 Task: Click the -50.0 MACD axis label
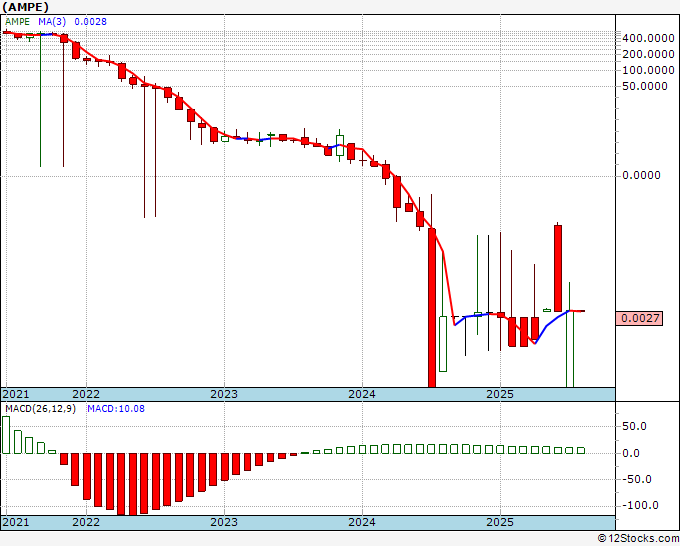pyautogui.click(x=637, y=480)
